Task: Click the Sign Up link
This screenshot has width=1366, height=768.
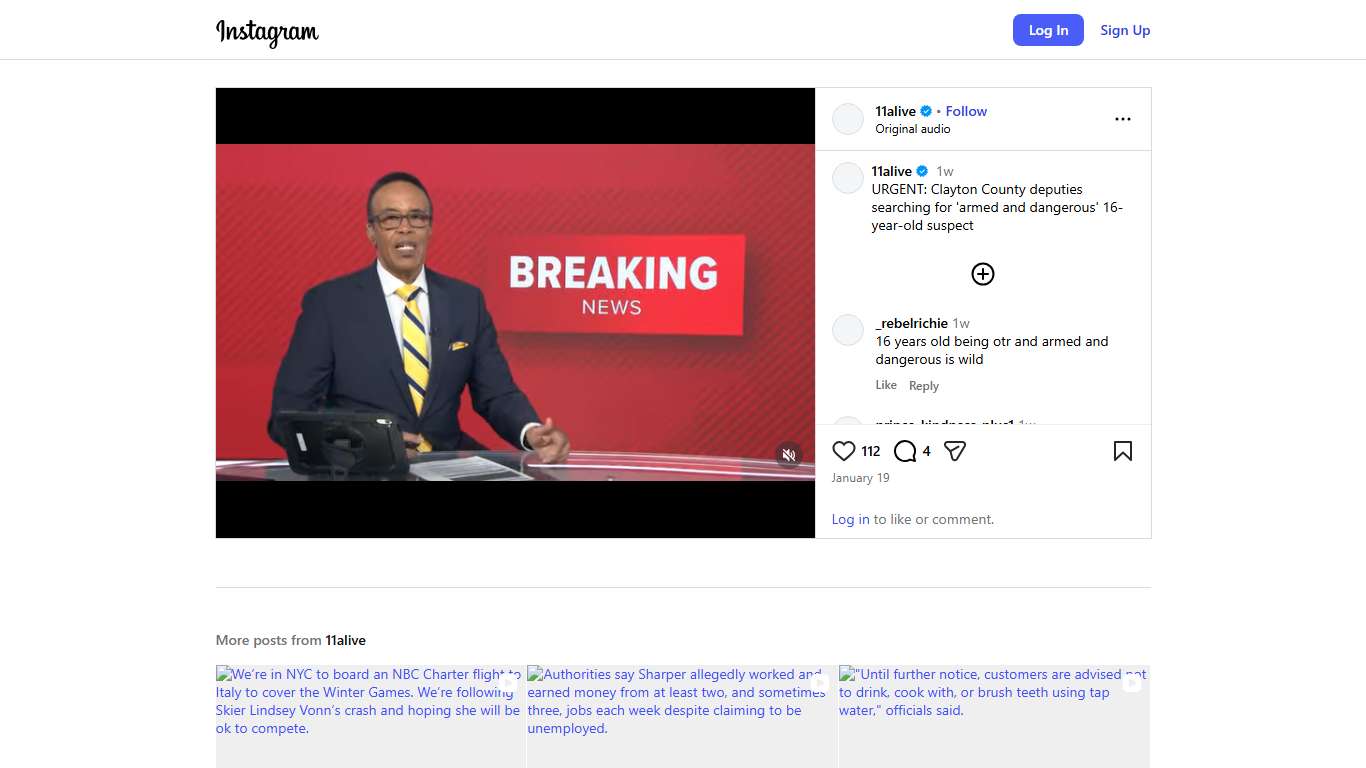Action: pos(1125,30)
